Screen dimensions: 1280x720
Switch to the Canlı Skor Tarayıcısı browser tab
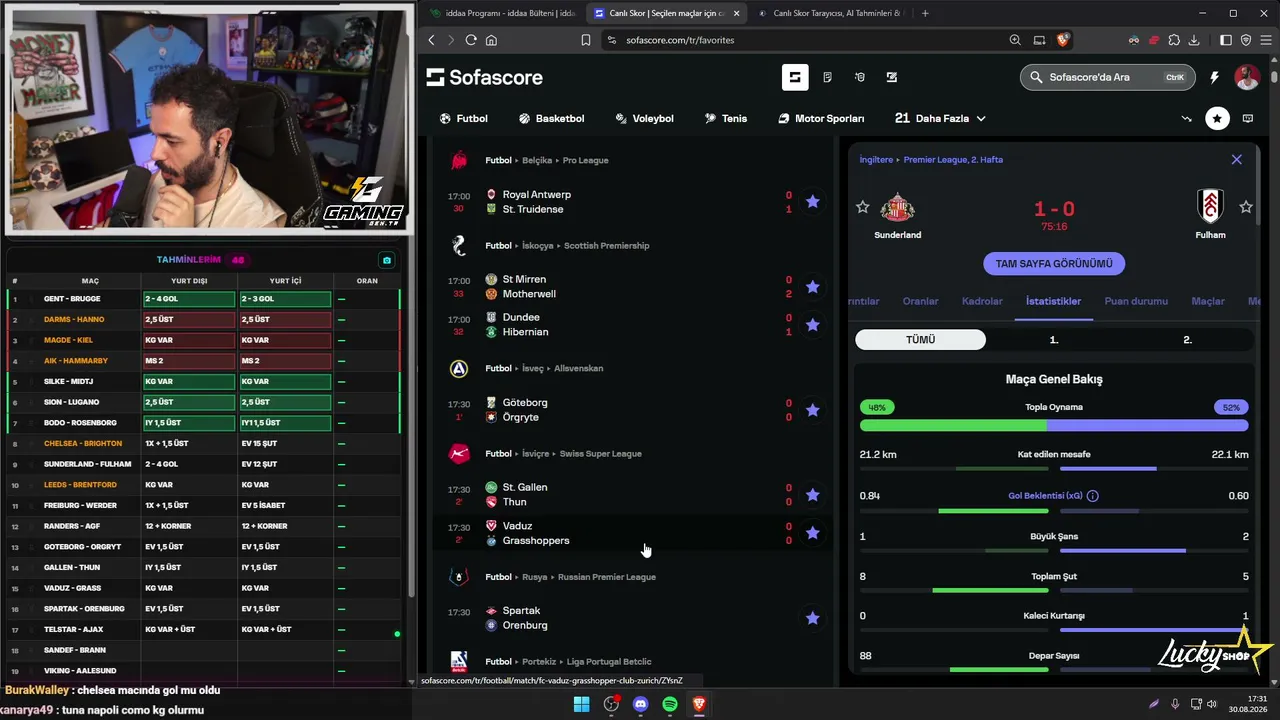[830, 13]
